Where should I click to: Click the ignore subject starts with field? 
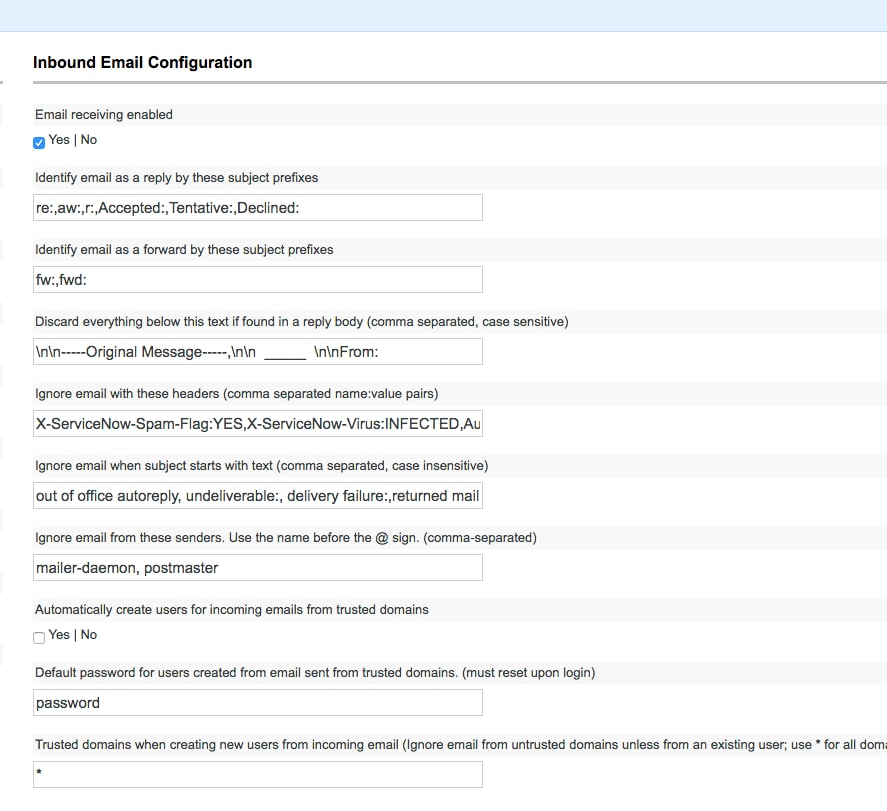click(x=257, y=495)
